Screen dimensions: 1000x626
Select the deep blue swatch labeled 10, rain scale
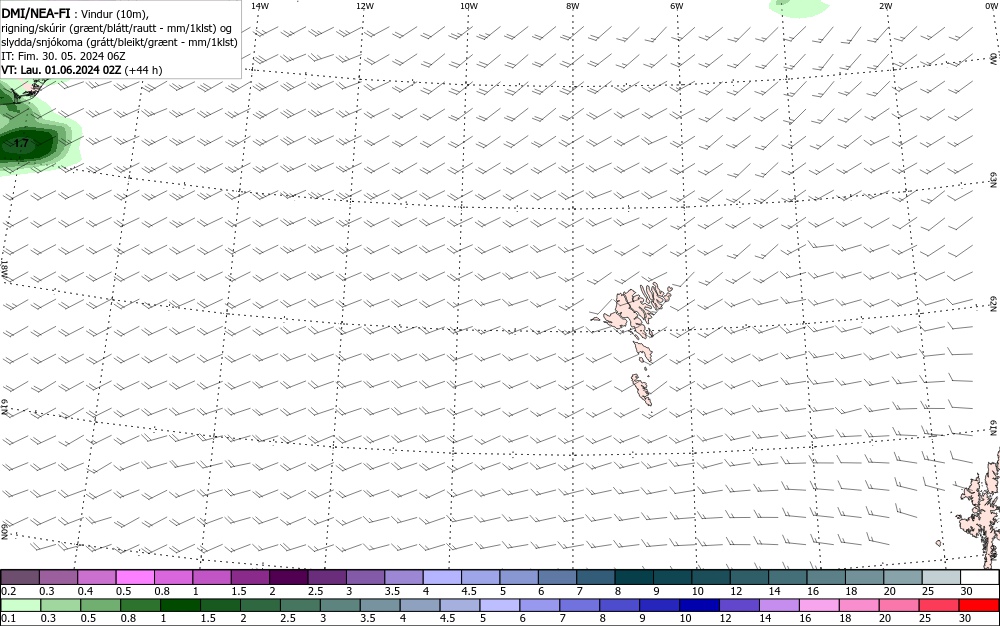699,605
